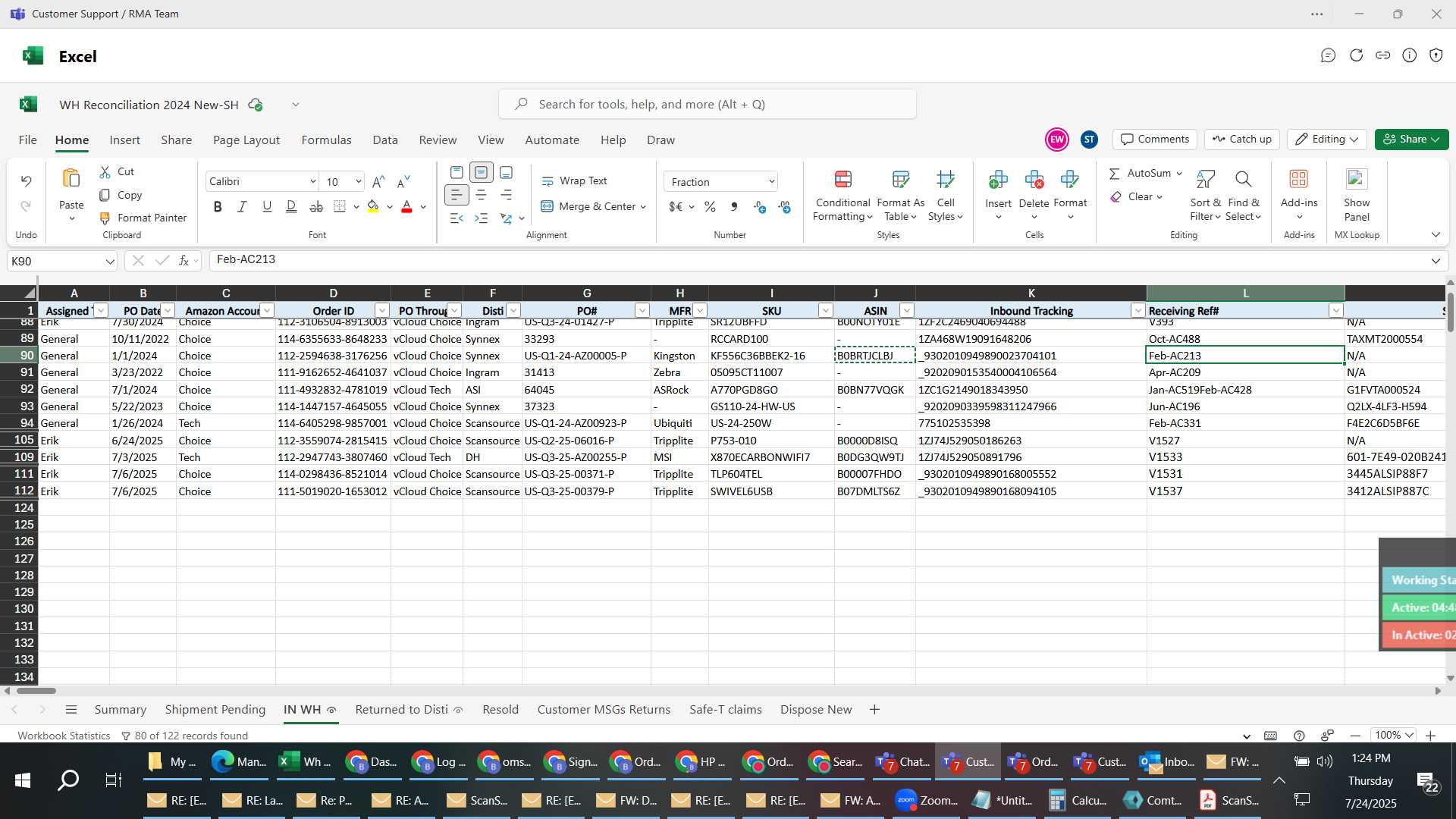
Task: Increase decimal places icon
Action: click(x=760, y=206)
